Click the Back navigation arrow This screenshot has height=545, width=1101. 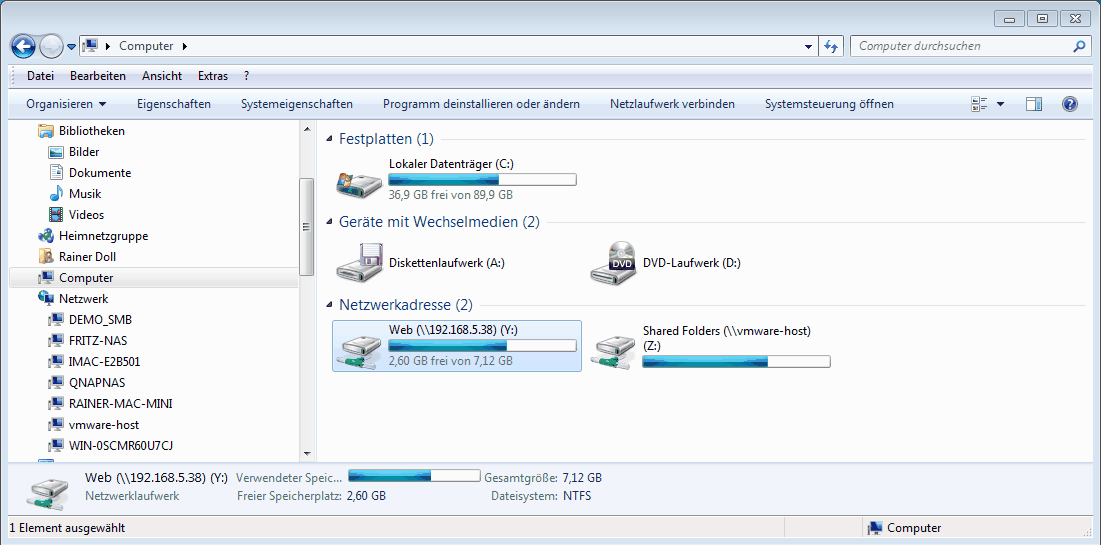click(23, 46)
